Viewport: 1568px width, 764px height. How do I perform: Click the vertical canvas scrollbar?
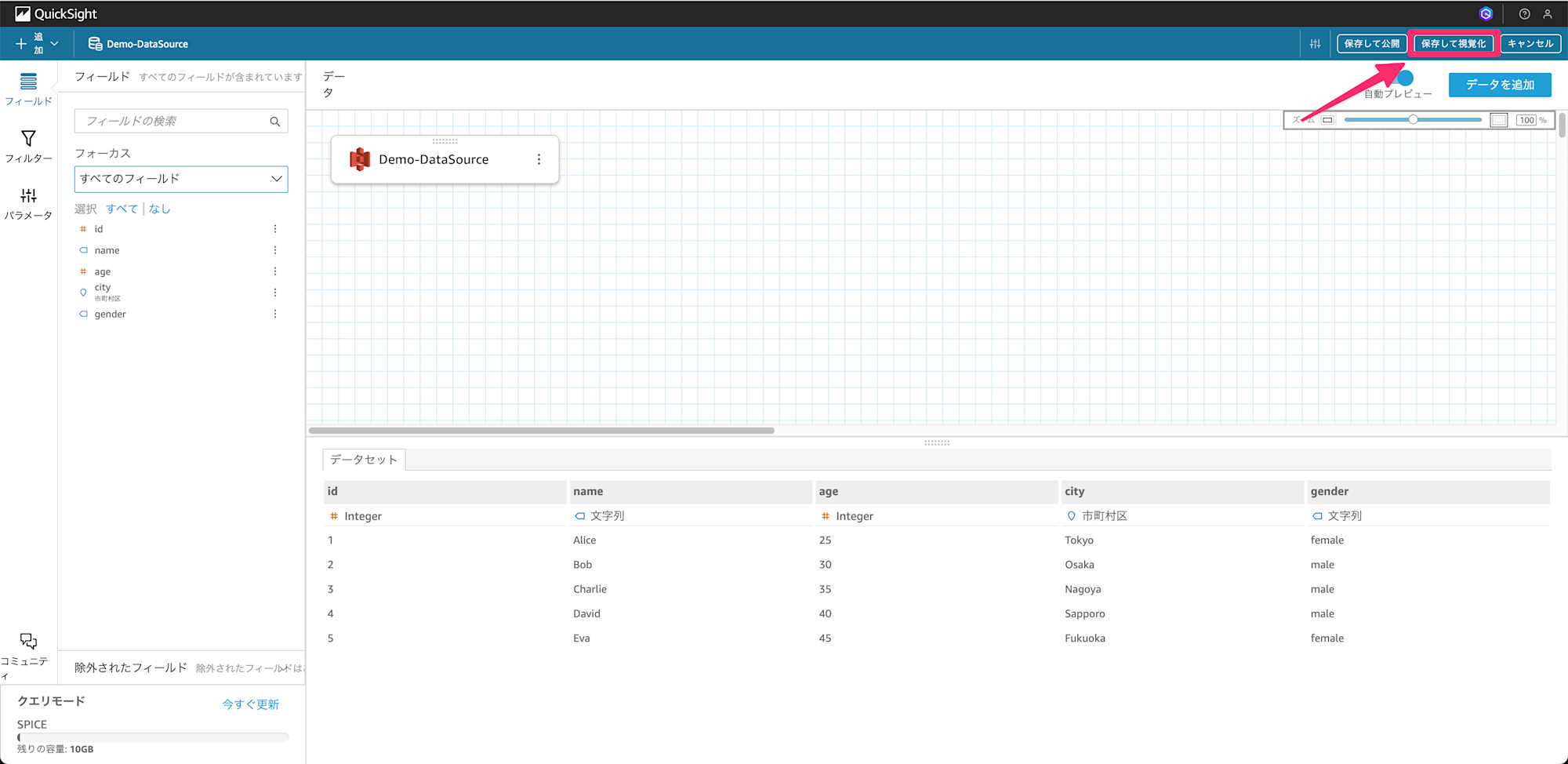1562,126
